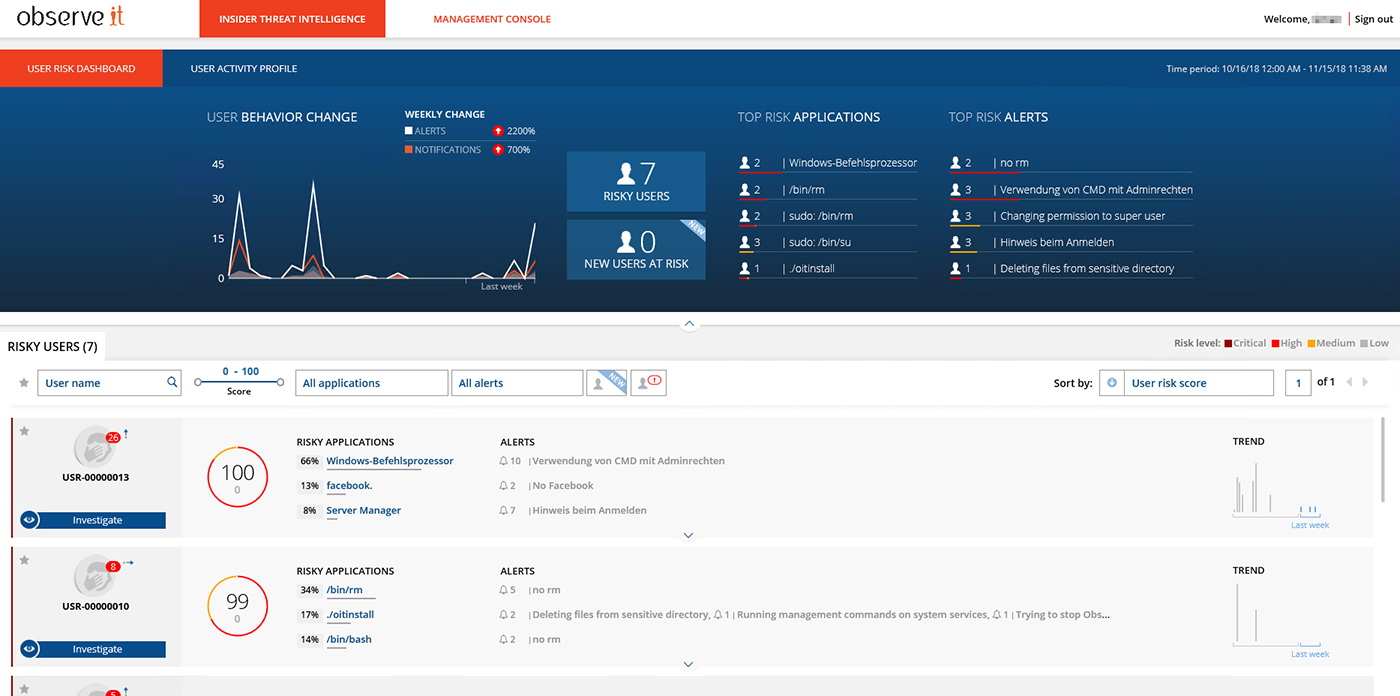Viewport: 1400px width, 696px height.
Task: Expand USR-00000013 details chevron
Action: tap(688, 536)
